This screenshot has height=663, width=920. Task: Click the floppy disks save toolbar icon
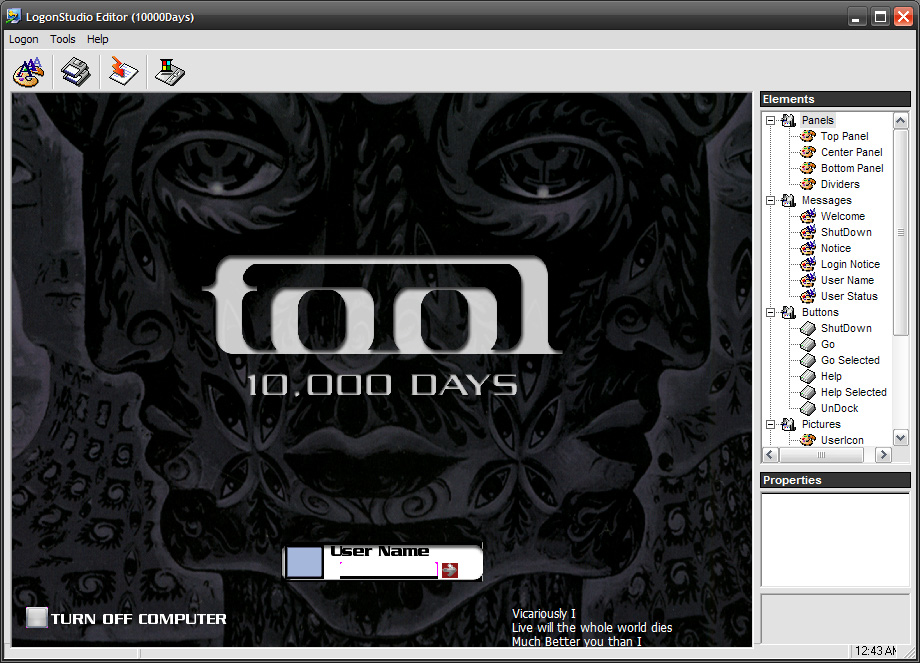76,72
